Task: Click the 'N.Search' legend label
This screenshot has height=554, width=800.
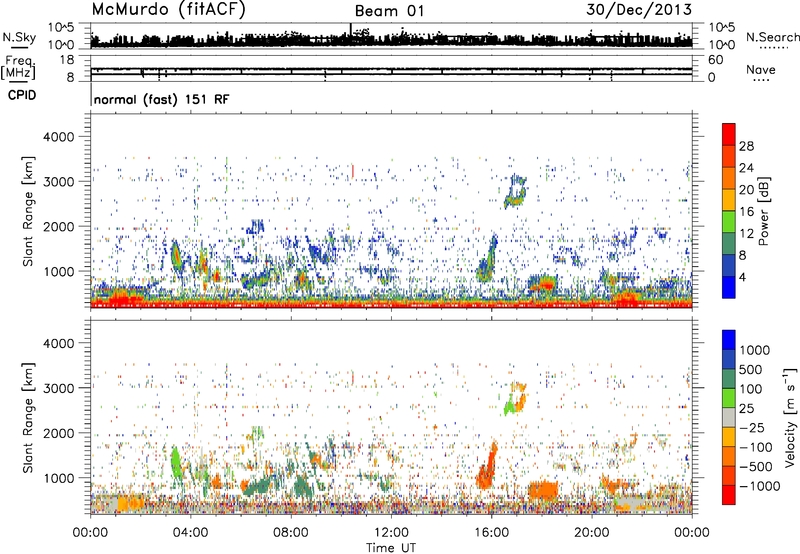Action: 772,37
